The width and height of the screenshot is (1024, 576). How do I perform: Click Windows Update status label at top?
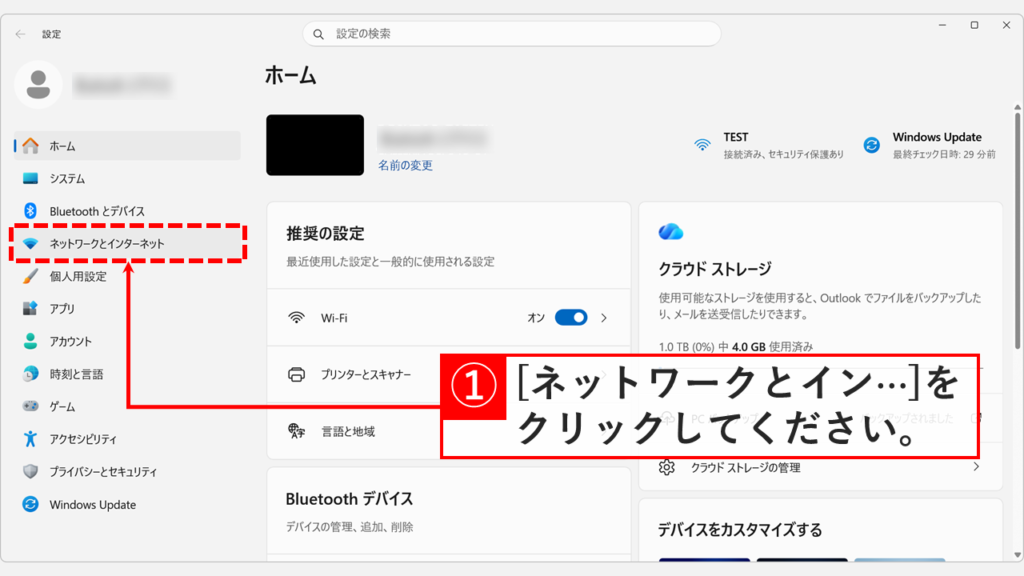(936, 137)
